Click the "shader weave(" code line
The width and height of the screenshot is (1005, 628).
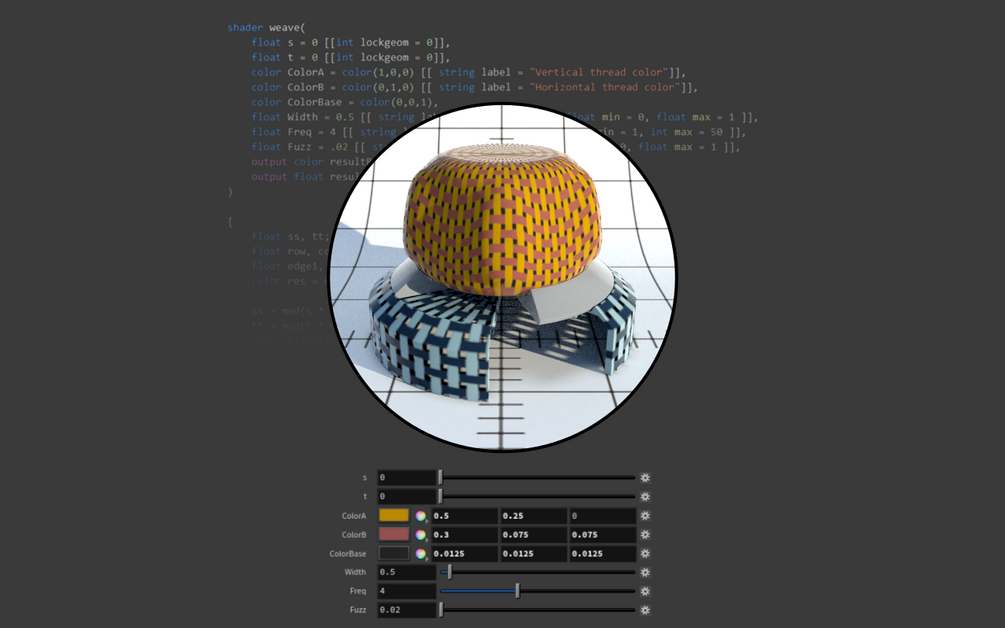(266, 28)
